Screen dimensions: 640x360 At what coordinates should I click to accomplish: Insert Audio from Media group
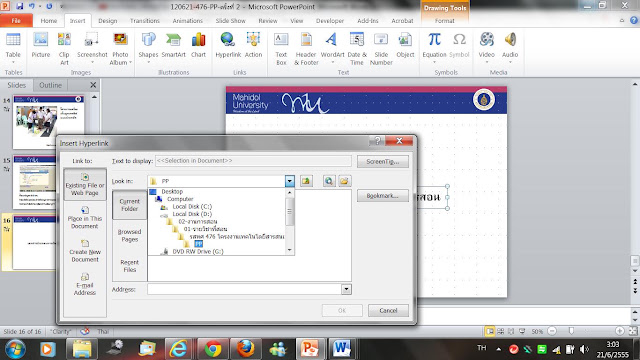(510, 48)
